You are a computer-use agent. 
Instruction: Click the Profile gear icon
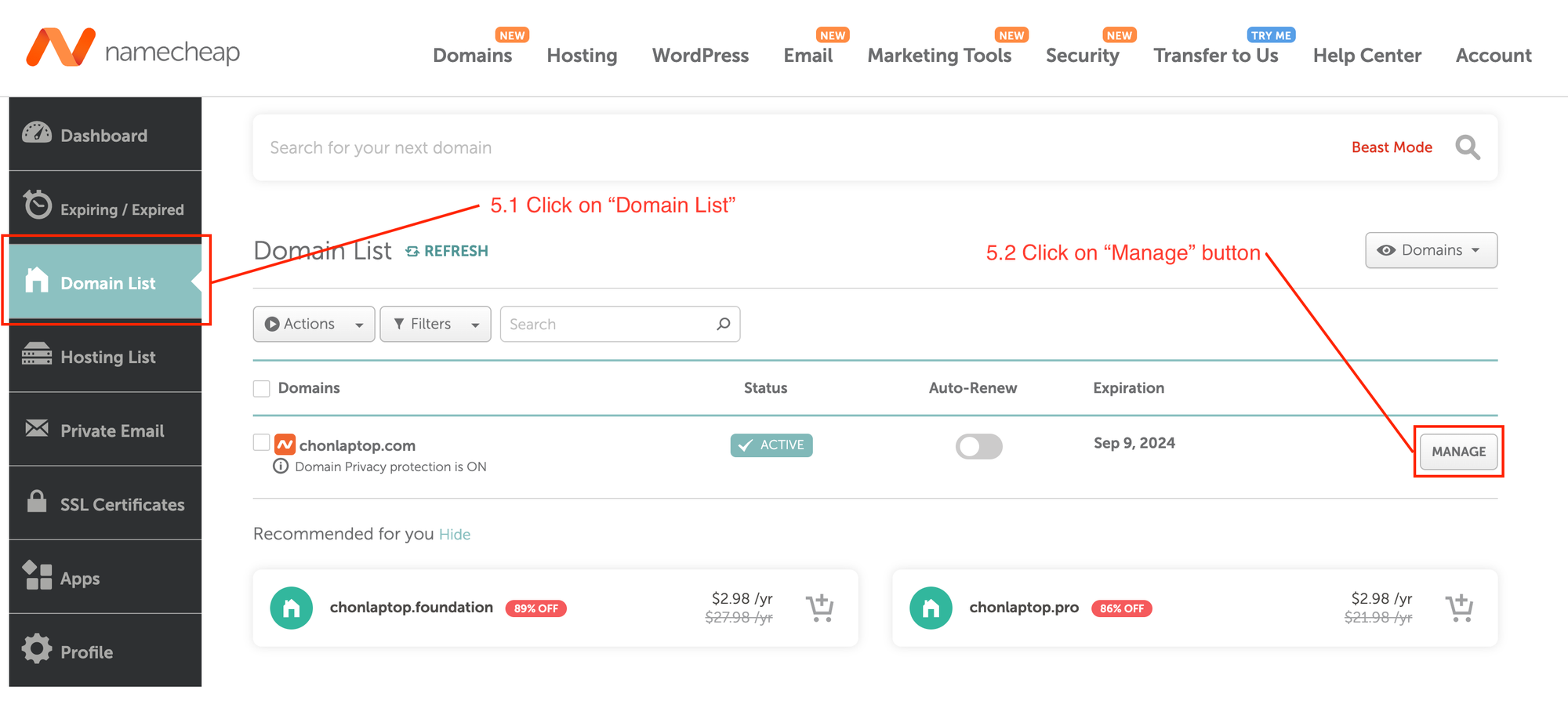point(37,649)
